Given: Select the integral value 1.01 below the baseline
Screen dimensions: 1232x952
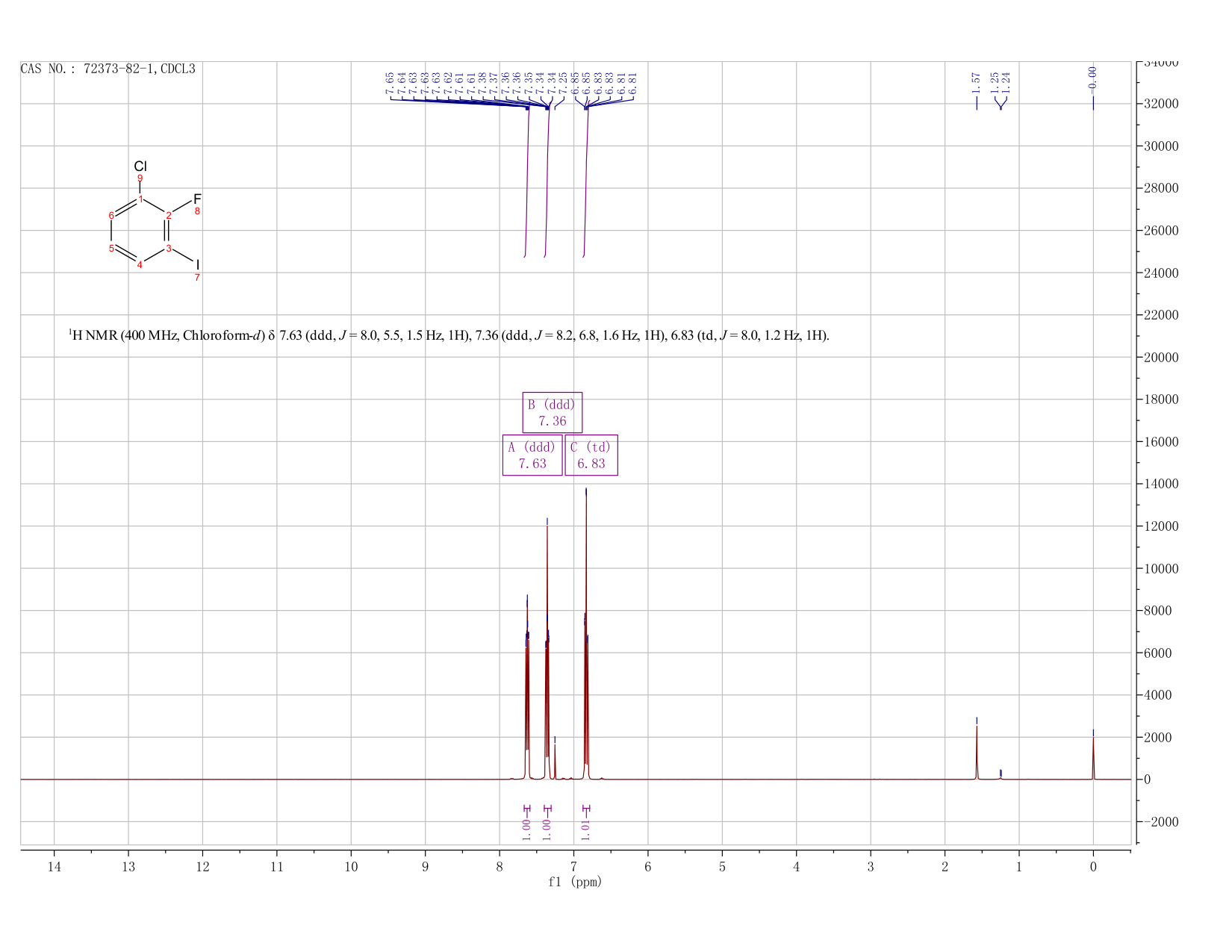Looking at the screenshot, I should click(586, 824).
